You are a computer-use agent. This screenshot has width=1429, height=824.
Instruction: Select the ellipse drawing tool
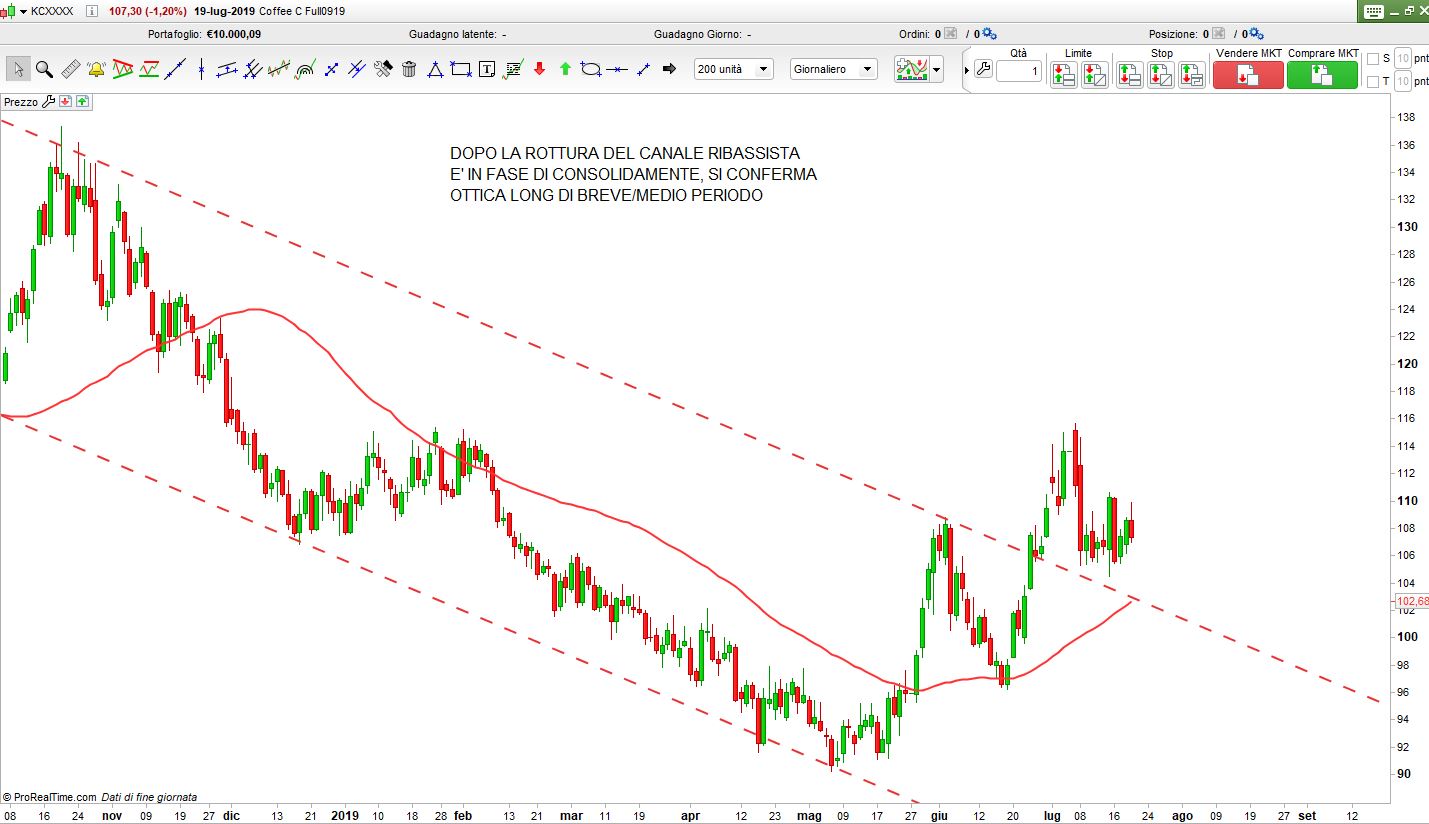(591, 69)
